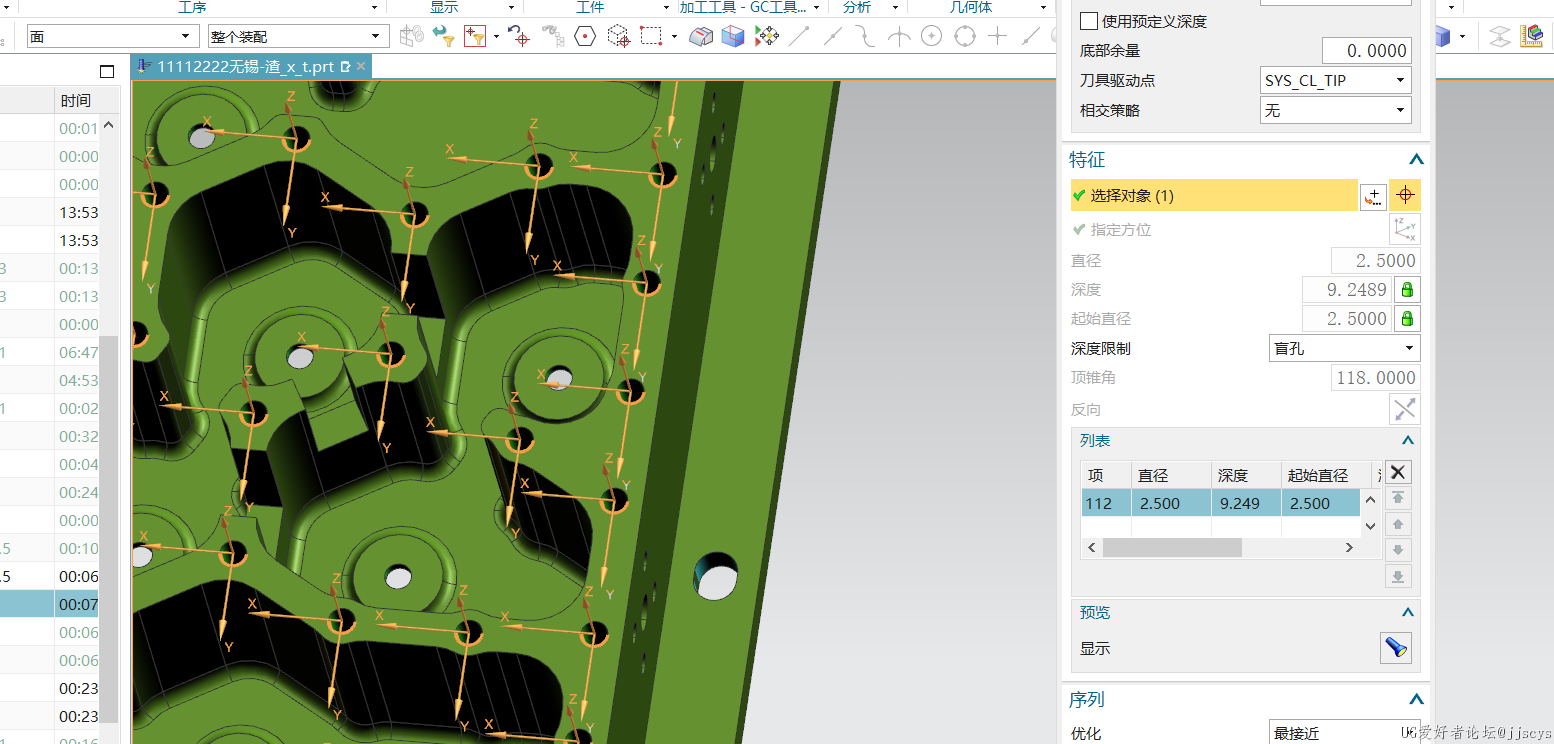Click the move up arrow in list
The image size is (1554, 744).
coord(1398,524)
